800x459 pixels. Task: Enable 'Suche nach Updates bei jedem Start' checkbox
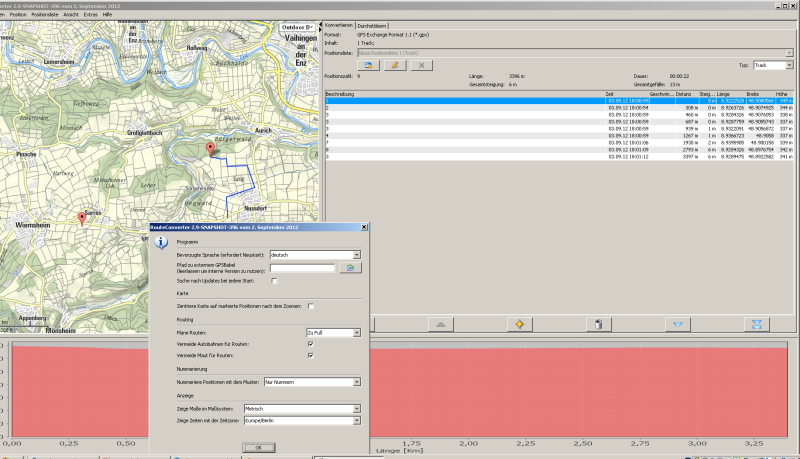[x=273, y=281]
